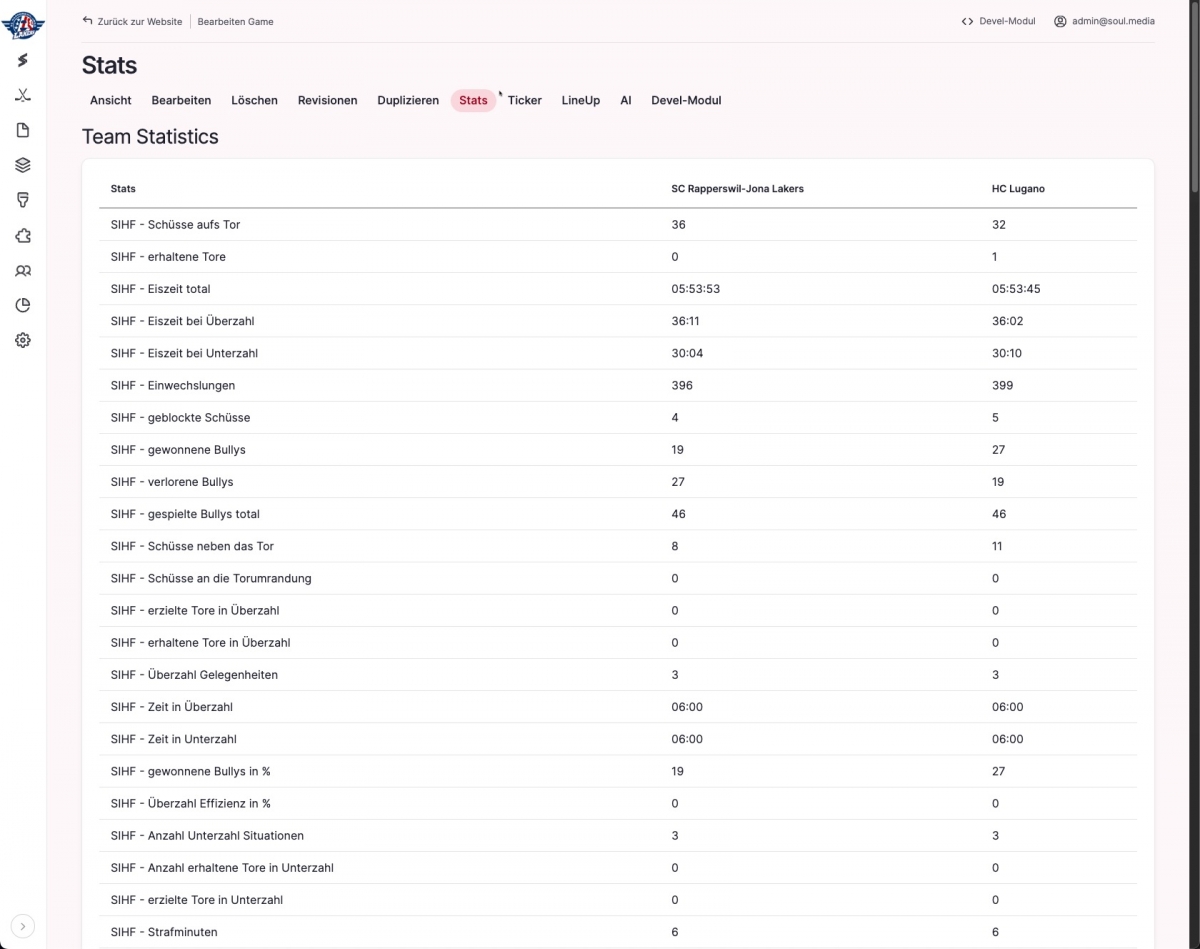Switch to the AI tab

(626, 100)
